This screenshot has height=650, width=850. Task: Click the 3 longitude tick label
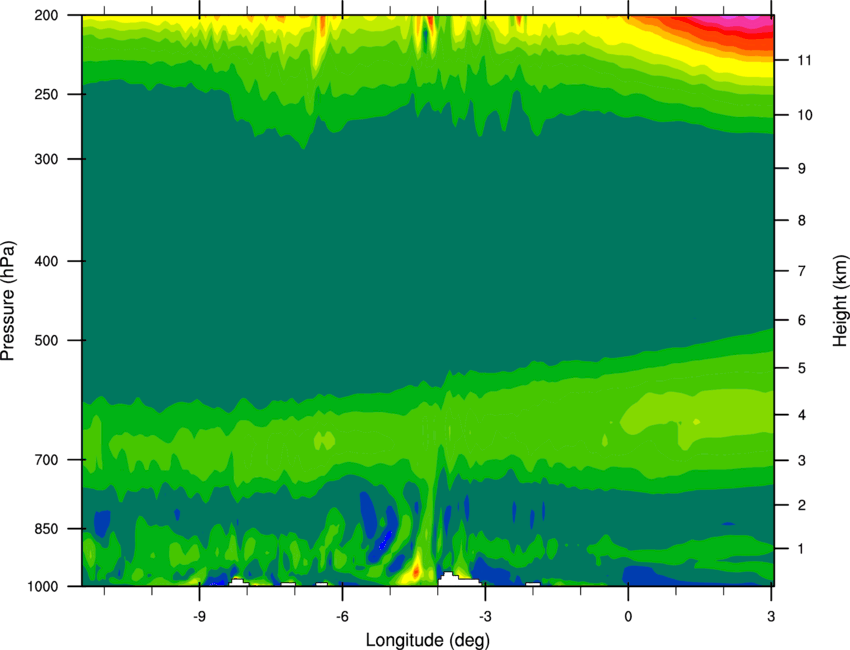771,617
